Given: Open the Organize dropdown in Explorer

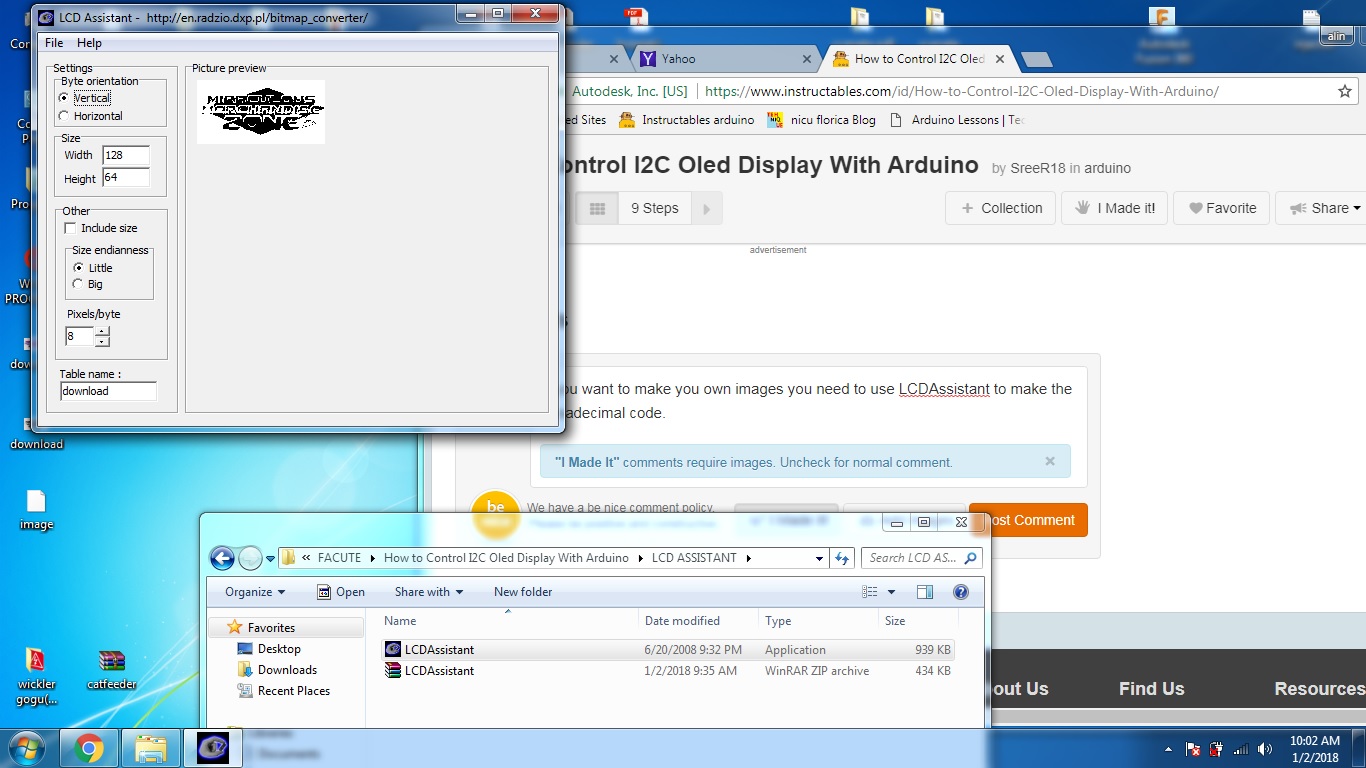Looking at the screenshot, I should (252, 591).
